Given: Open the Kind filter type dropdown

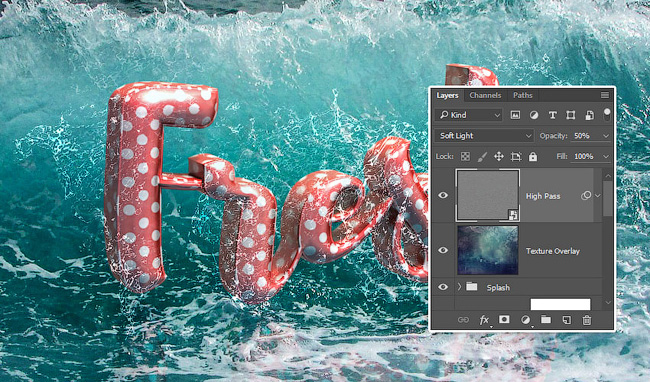Looking at the screenshot, I should click(469, 115).
